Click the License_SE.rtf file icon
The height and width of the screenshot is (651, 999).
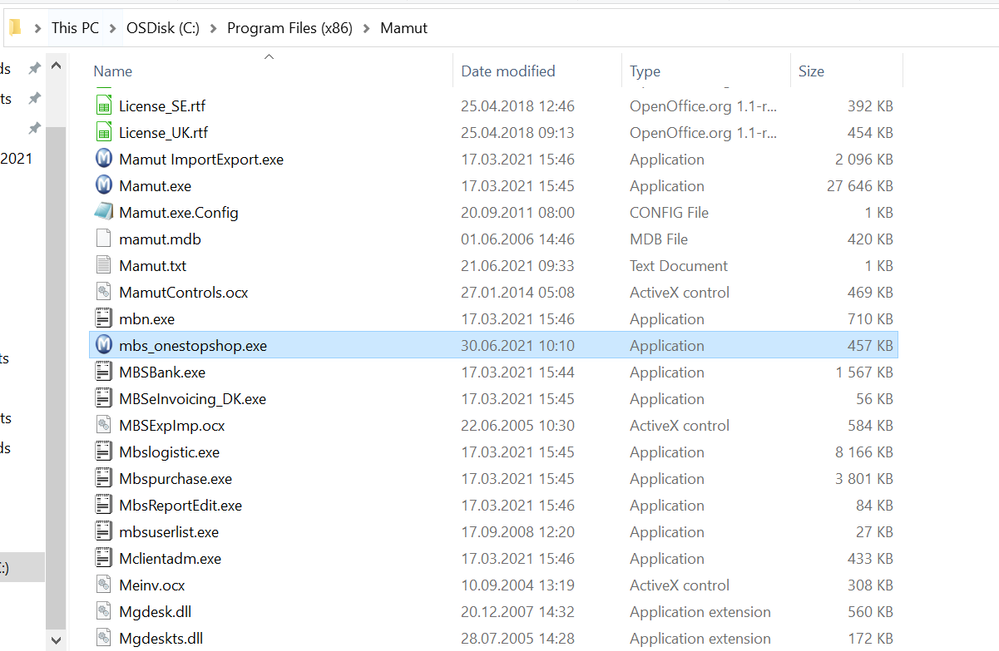[104, 106]
